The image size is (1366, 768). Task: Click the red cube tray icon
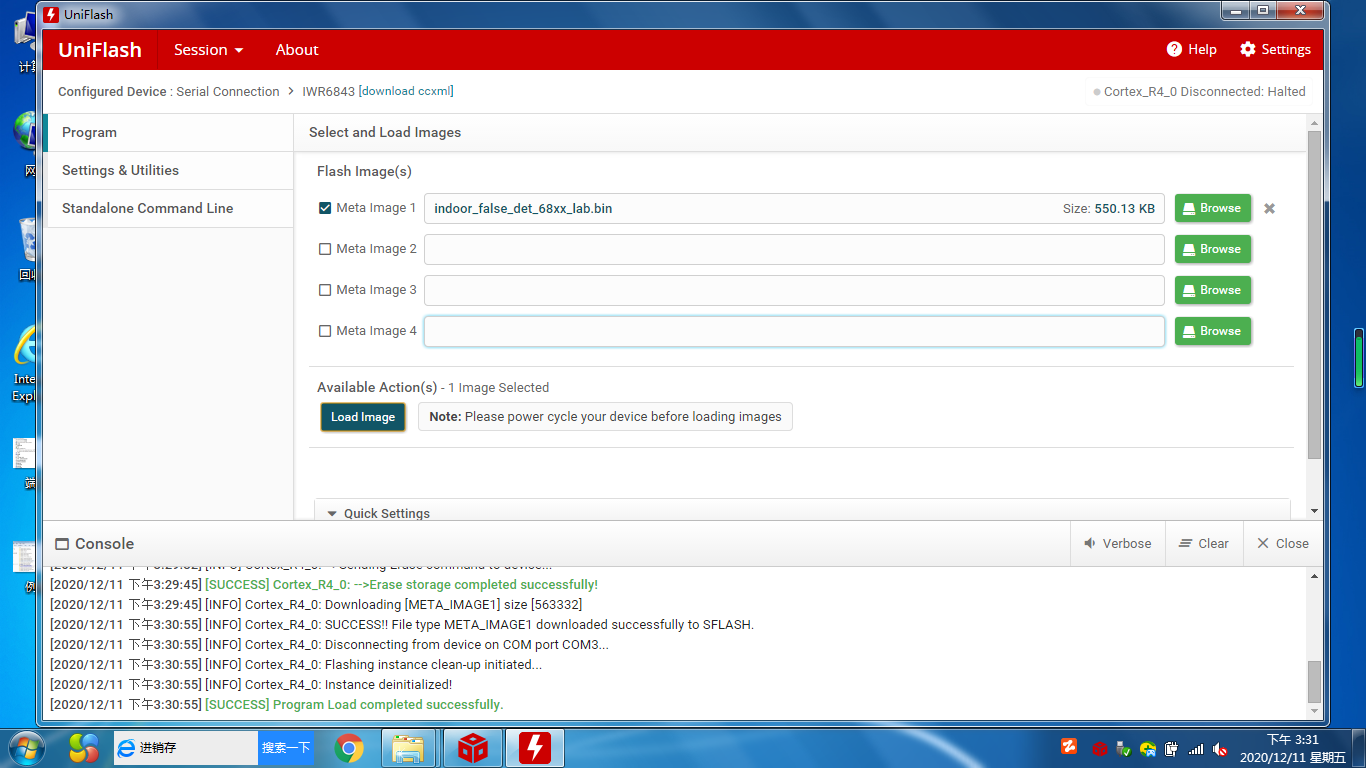1099,748
